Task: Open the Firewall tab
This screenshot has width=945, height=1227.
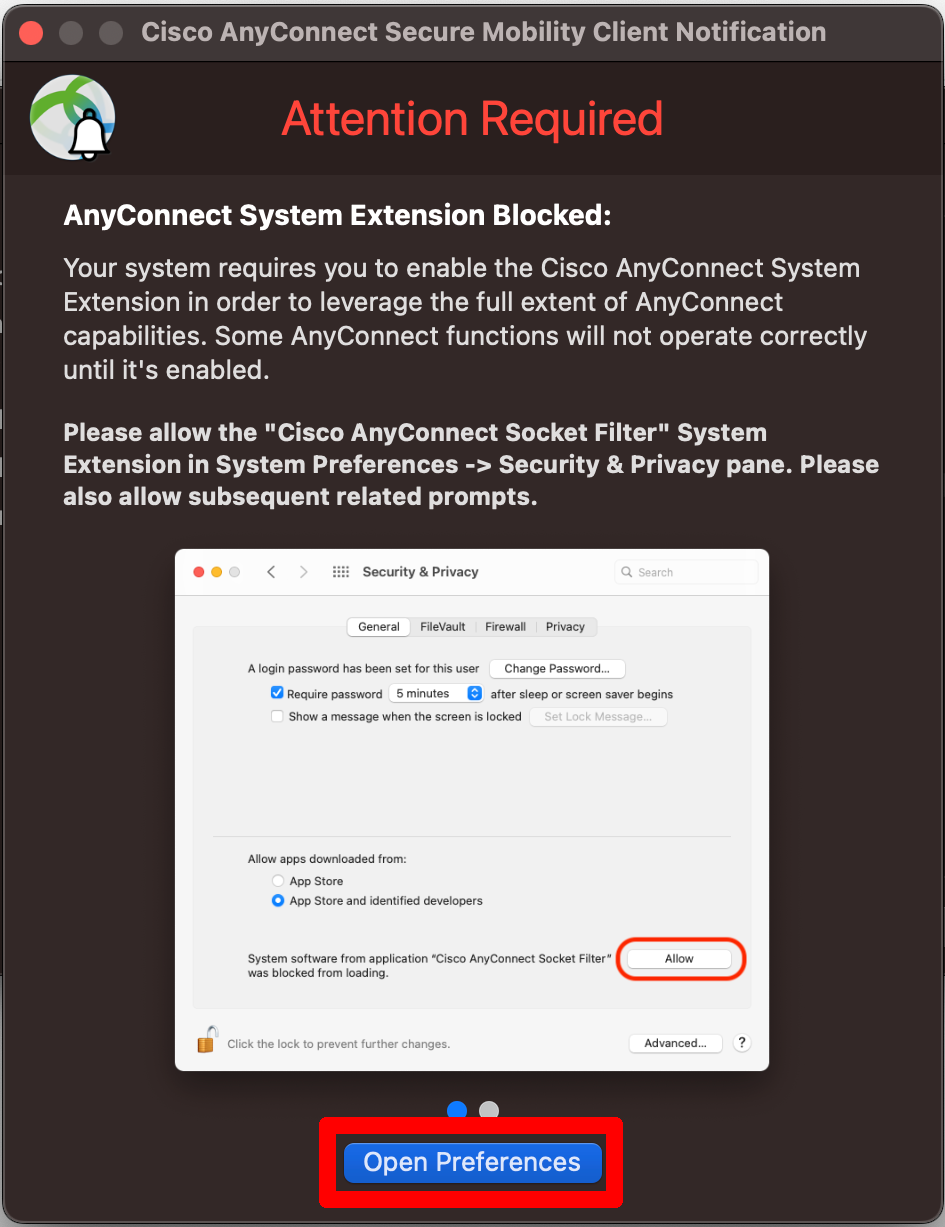Action: 505,626
